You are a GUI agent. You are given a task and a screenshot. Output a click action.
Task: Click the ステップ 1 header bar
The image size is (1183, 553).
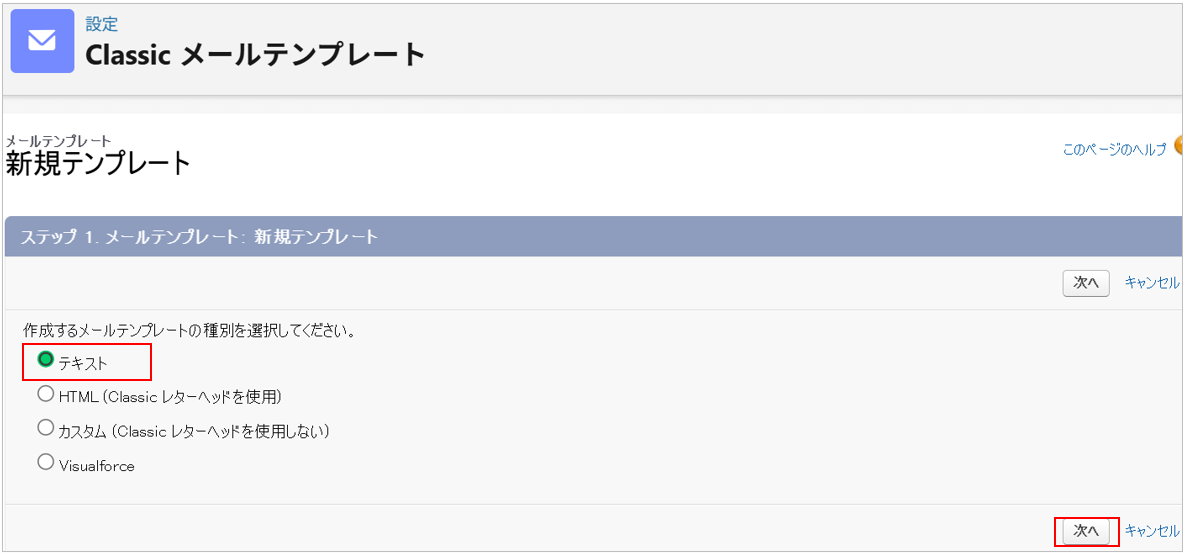[x=592, y=237]
